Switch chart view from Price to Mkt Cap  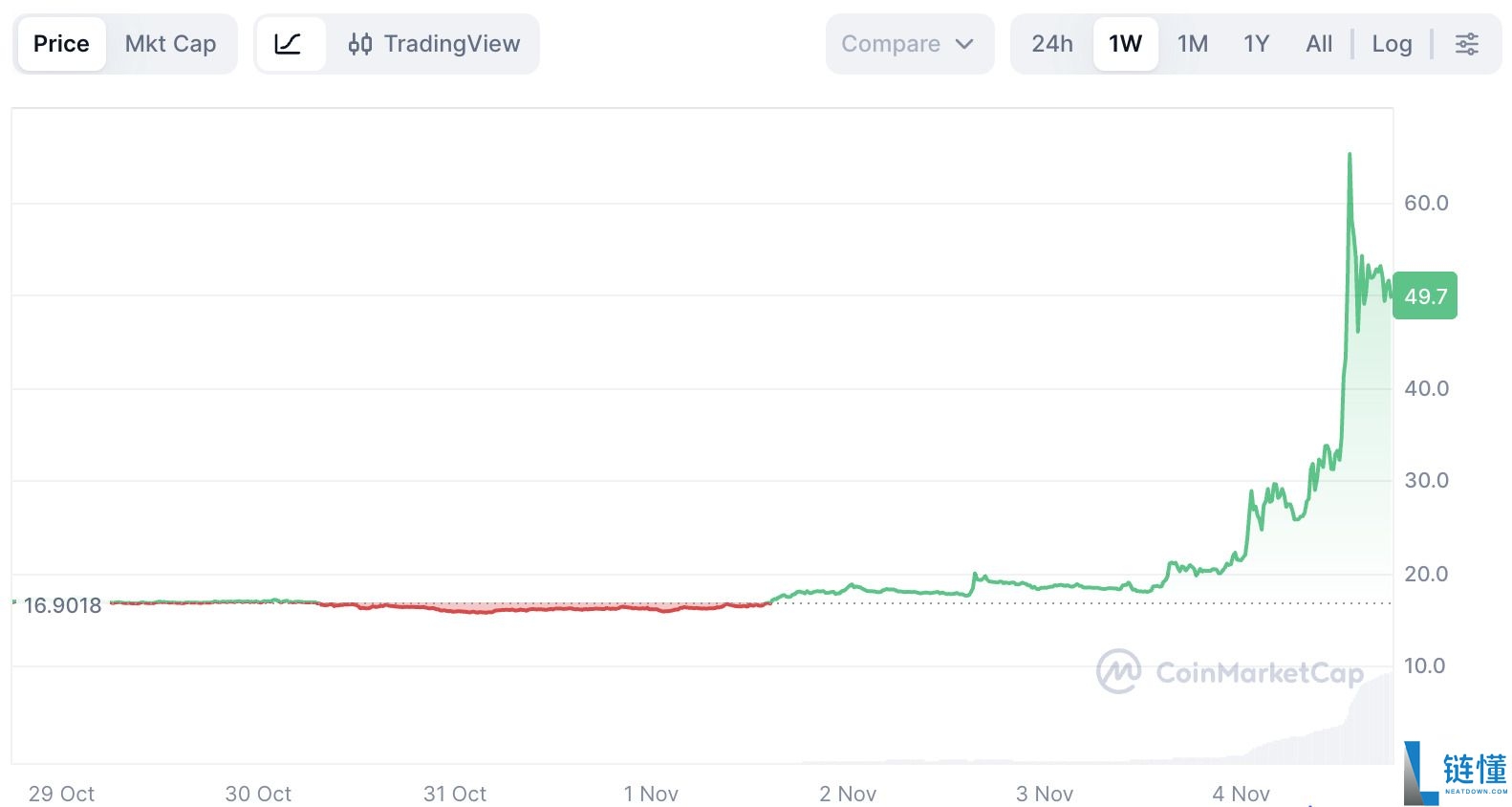coord(170,43)
